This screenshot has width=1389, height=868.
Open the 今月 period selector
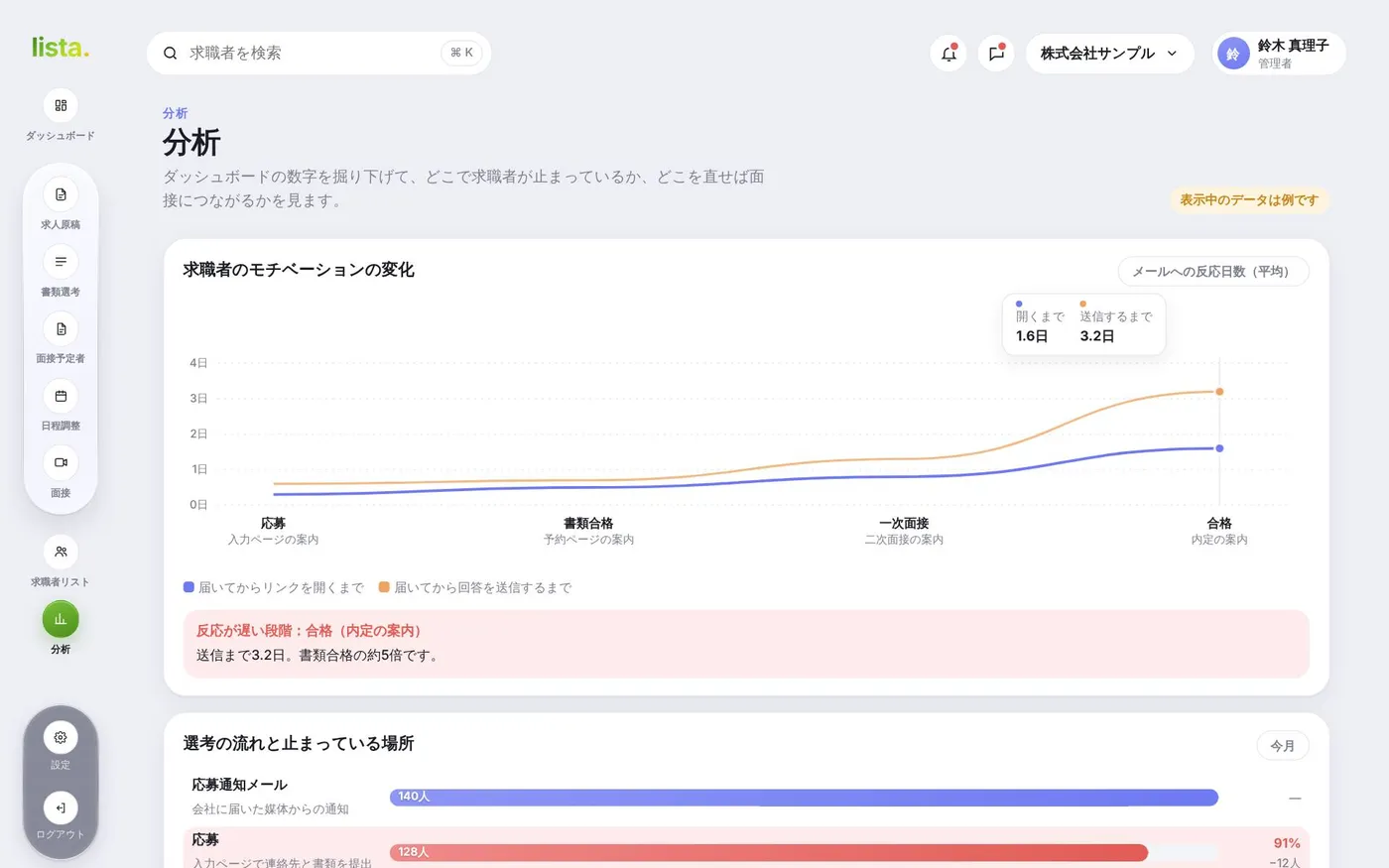1283,745
